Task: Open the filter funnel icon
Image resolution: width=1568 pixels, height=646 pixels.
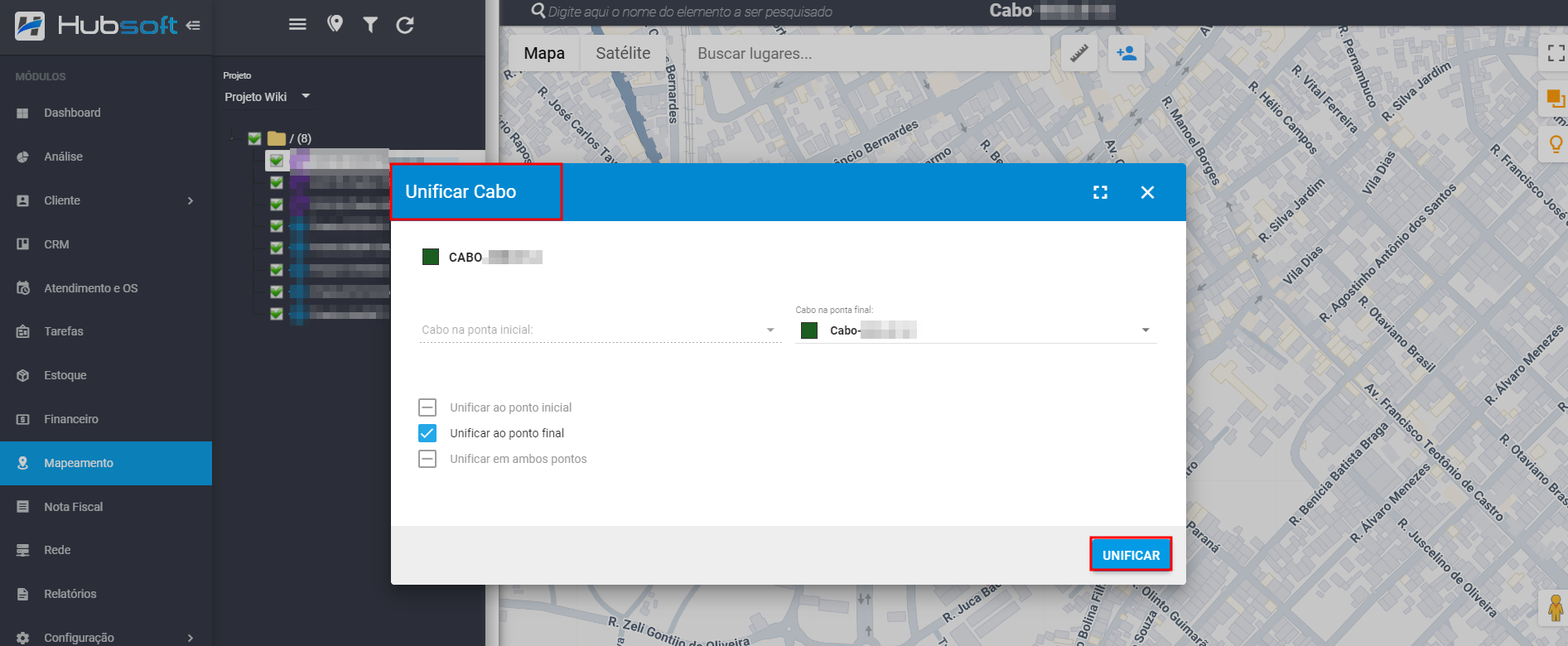Action: (x=370, y=25)
